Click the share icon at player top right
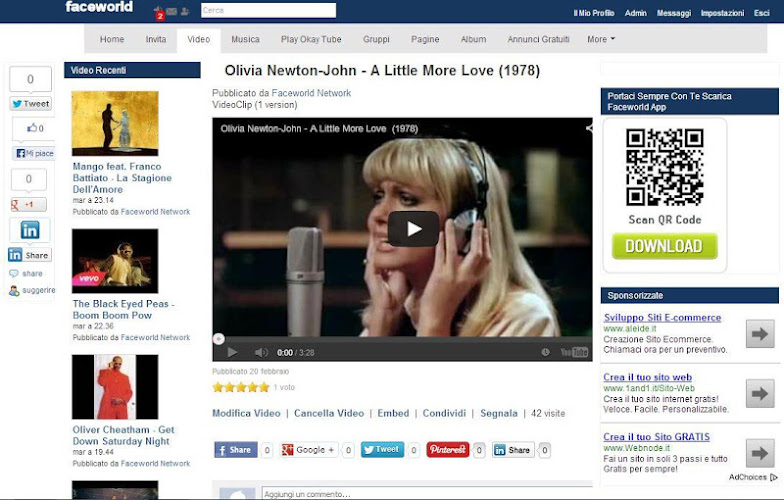 (589, 128)
